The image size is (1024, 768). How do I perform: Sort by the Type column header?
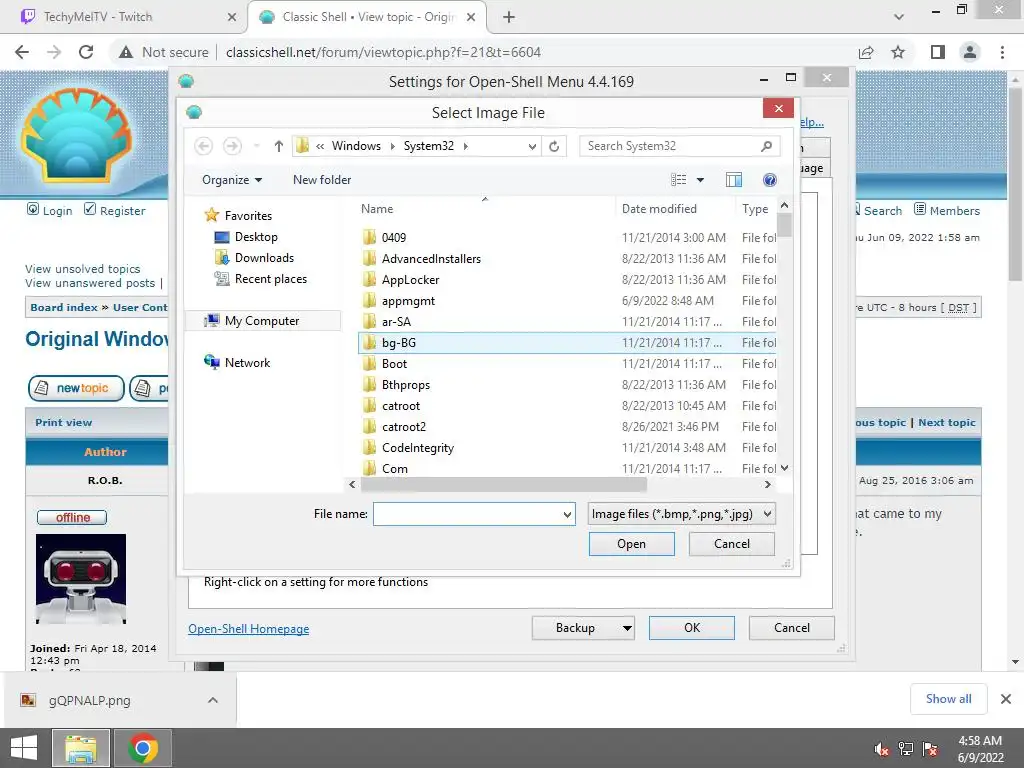[x=756, y=209]
